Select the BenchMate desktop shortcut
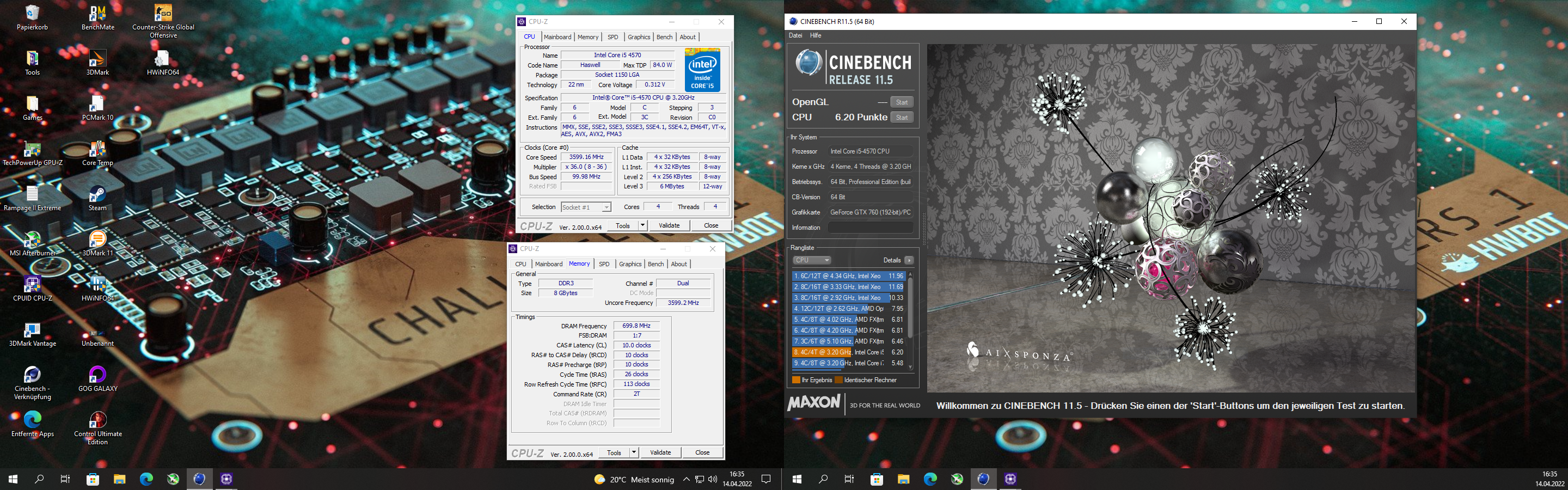Viewport: 1568px width, 490px height. click(x=97, y=17)
